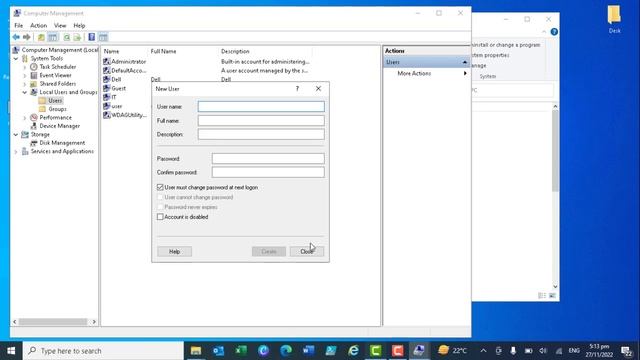
Task: Collapse the System Tools tree node
Action: click(16, 58)
